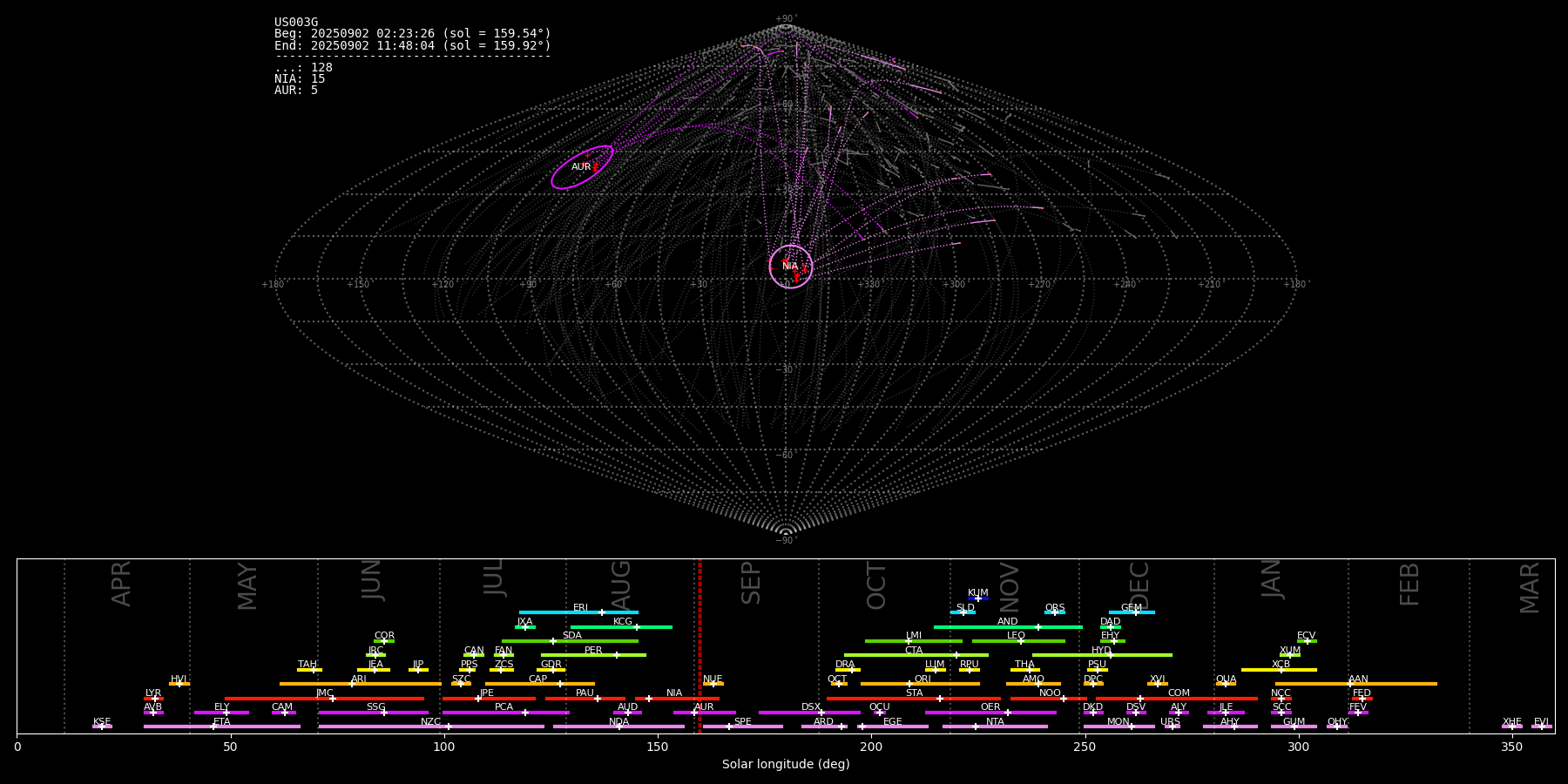Click the station ID text 'US003G'

click(x=296, y=23)
